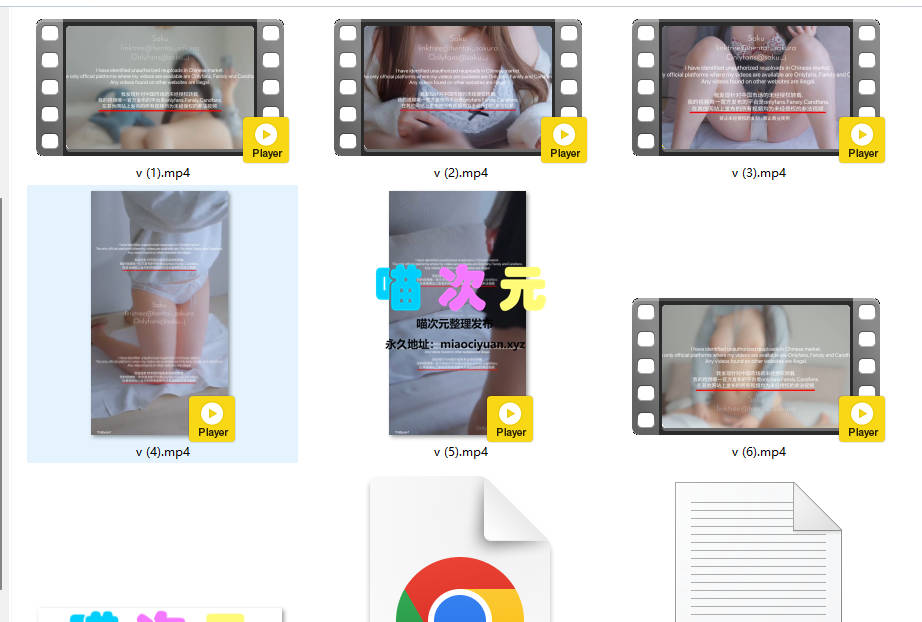
Task: Select the v (2).mp4 video thumbnail
Action: pos(458,88)
